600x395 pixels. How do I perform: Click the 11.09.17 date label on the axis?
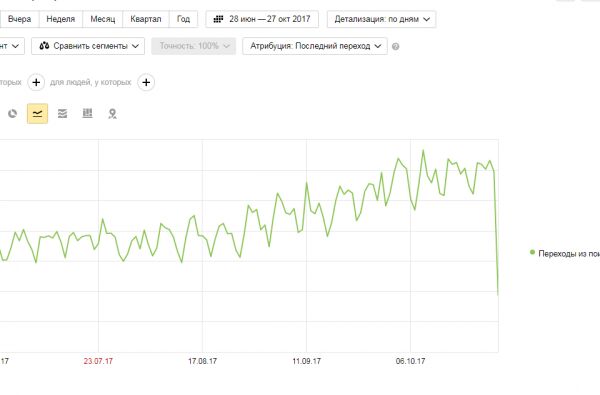tap(307, 361)
